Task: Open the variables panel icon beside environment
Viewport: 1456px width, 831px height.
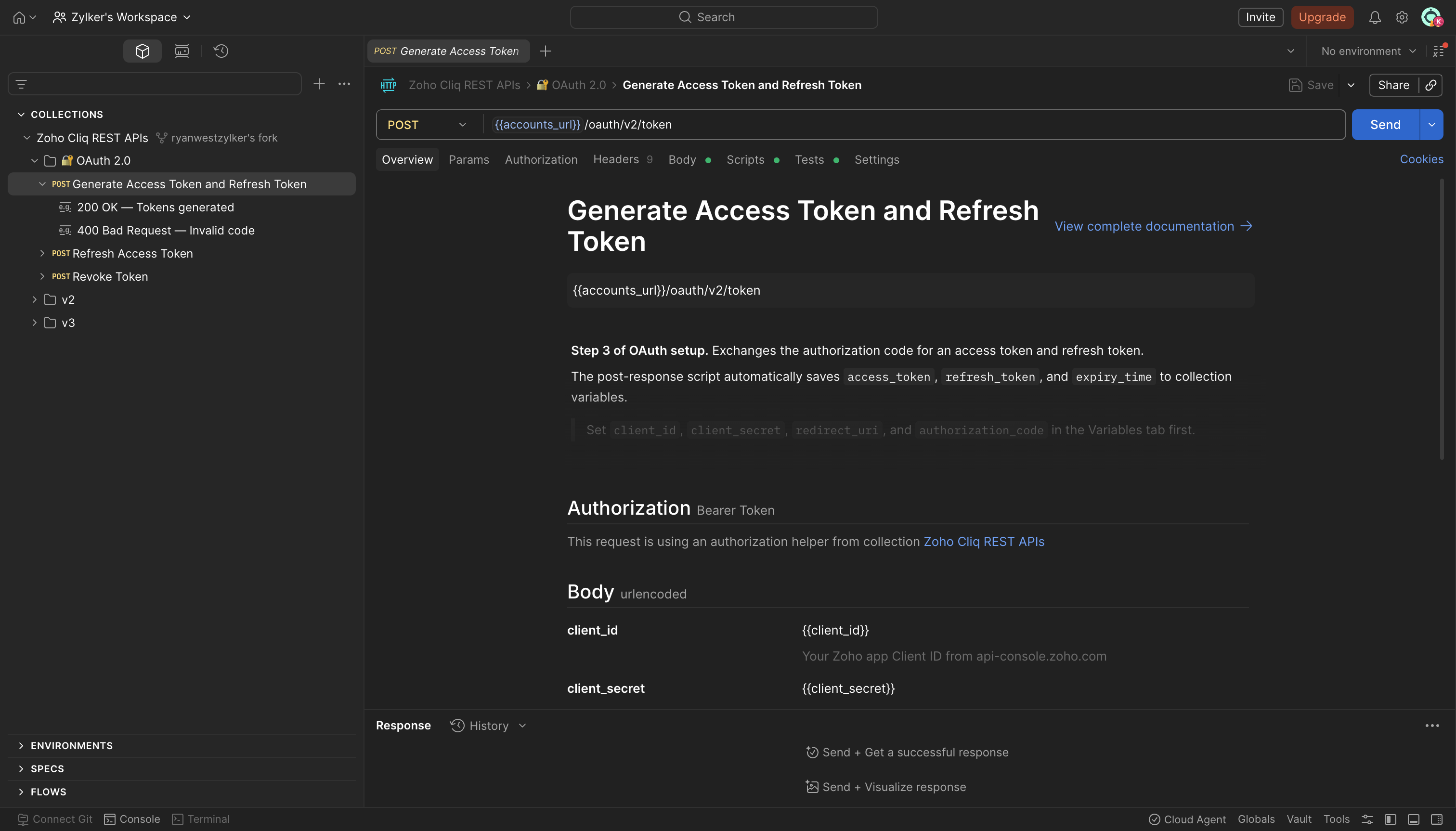Action: (x=1439, y=52)
